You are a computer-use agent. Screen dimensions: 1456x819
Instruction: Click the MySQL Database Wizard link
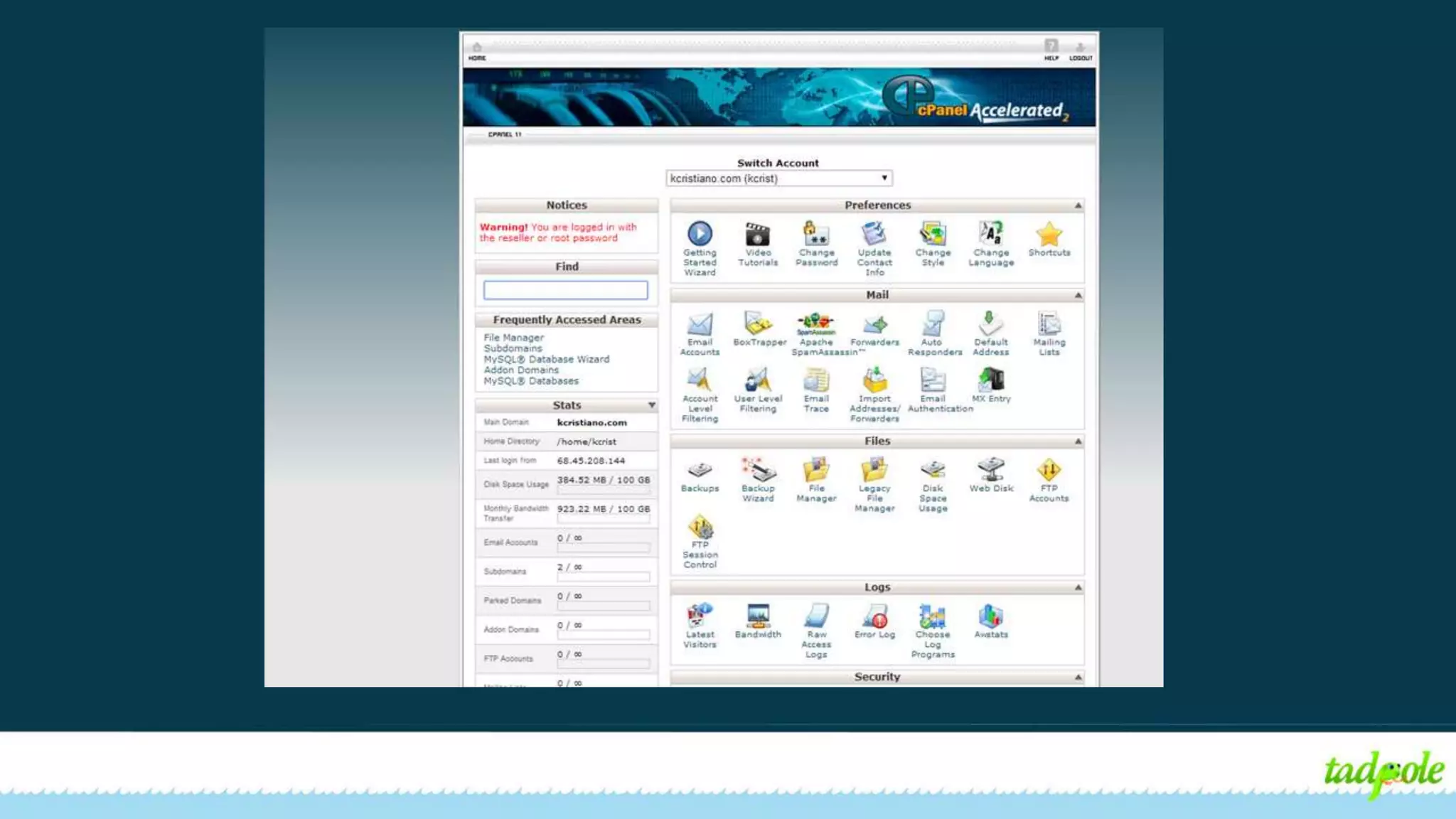(546, 359)
